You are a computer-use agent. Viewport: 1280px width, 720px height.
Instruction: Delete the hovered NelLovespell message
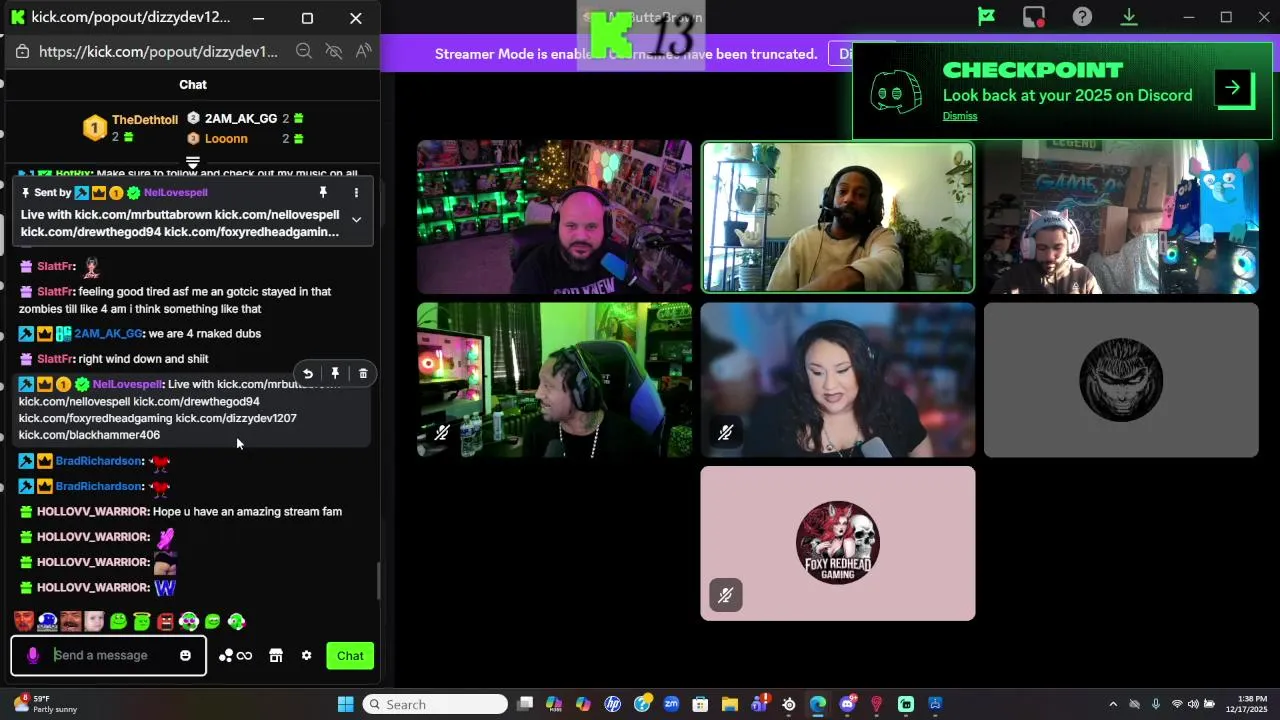(x=363, y=374)
